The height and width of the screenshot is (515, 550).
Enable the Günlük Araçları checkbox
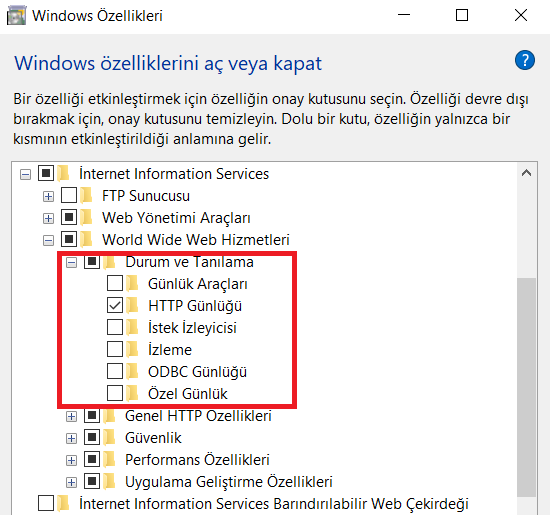click(x=115, y=283)
